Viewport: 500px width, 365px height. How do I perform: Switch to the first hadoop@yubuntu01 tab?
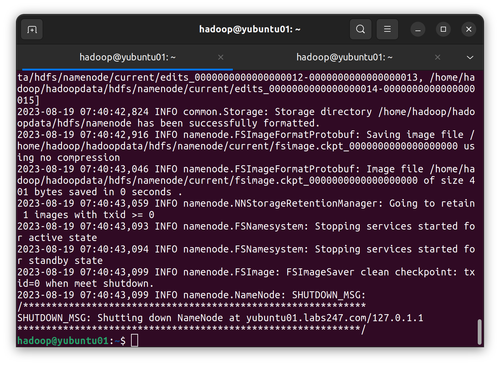[127, 57]
